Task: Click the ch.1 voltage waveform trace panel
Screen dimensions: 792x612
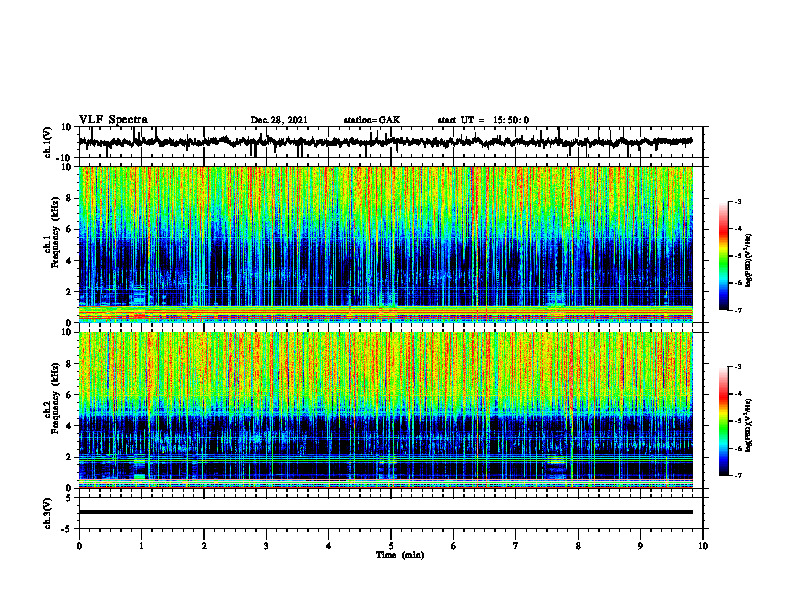Action: 391,142
